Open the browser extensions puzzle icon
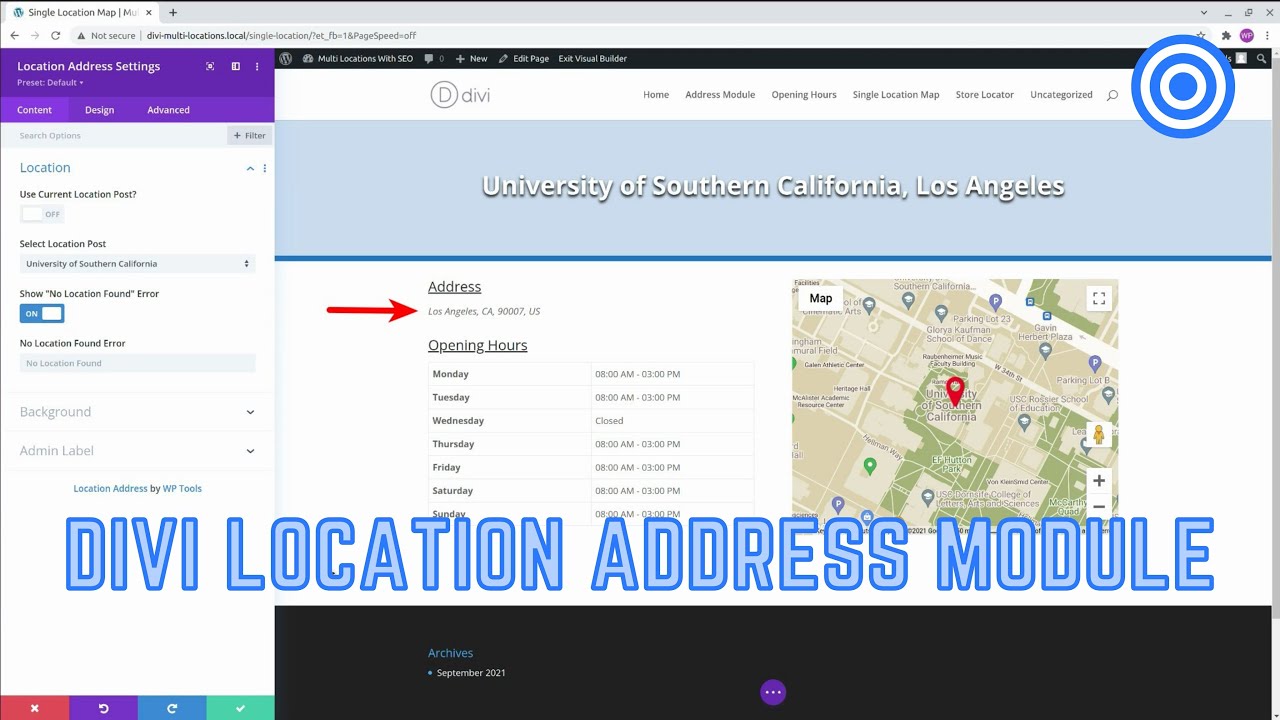The width and height of the screenshot is (1280, 720). (1226, 35)
